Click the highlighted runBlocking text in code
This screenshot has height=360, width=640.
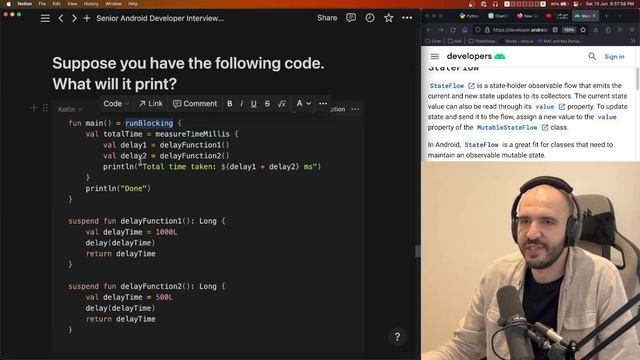click(x=149, y=123)
